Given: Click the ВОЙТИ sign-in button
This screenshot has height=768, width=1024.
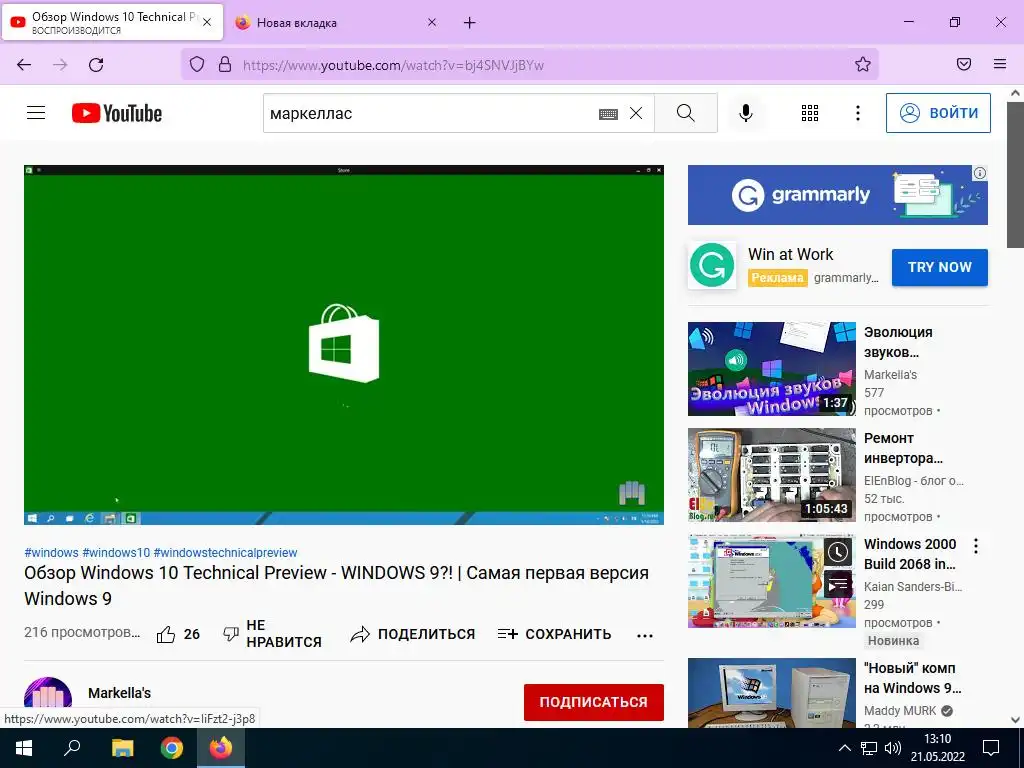Looking at the screenshot, I should [938, 113].
